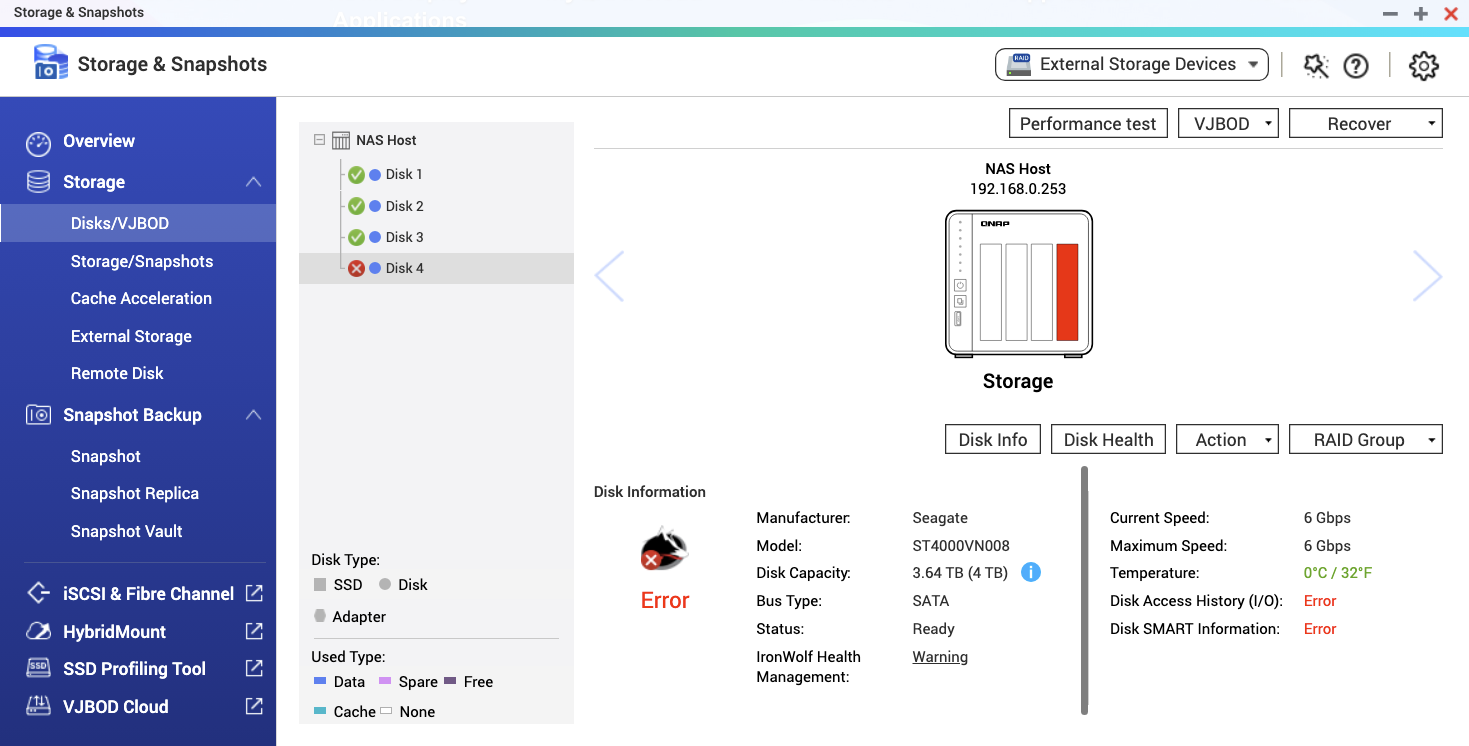Switch to the Storage/Snapshots page
Image resolution: width=1469 pixels, height=746 pixels.
[x=142, y=261]
